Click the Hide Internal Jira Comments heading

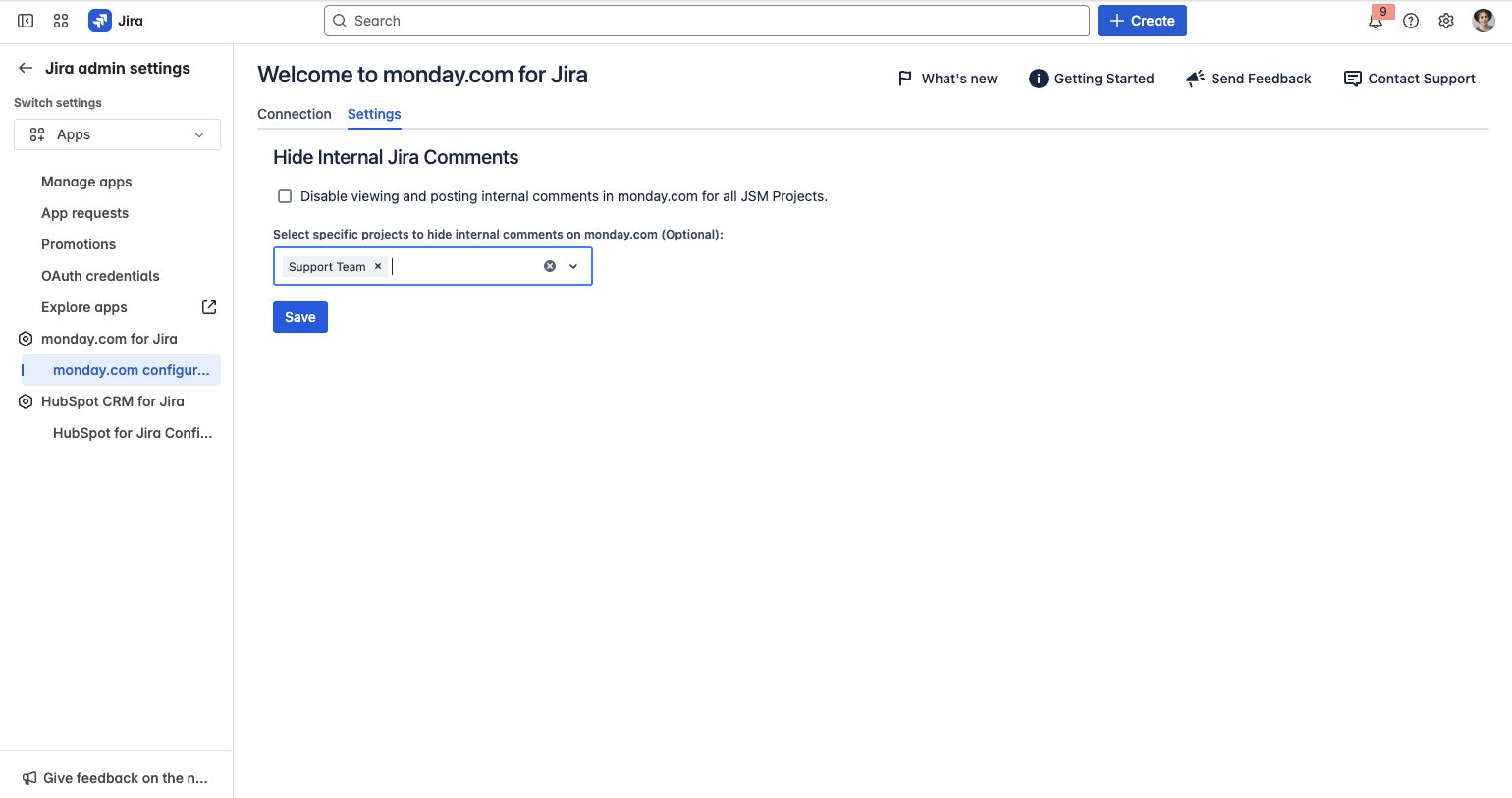click(396, 157)
